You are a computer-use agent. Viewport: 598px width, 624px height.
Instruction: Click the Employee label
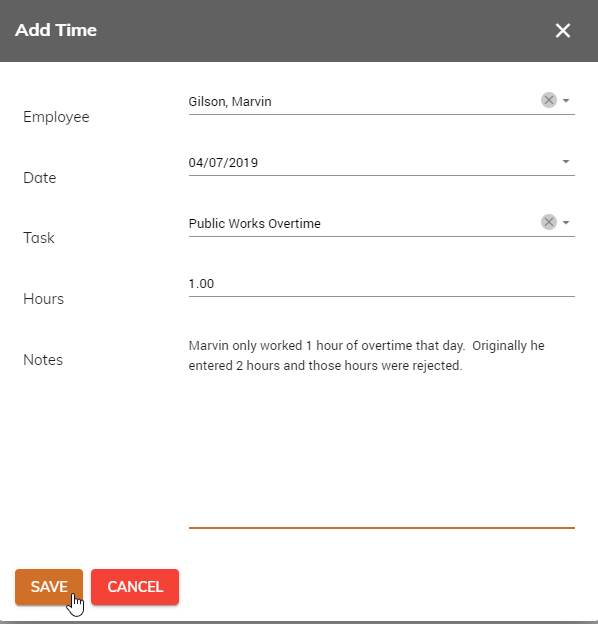click(x=56, y=117)
